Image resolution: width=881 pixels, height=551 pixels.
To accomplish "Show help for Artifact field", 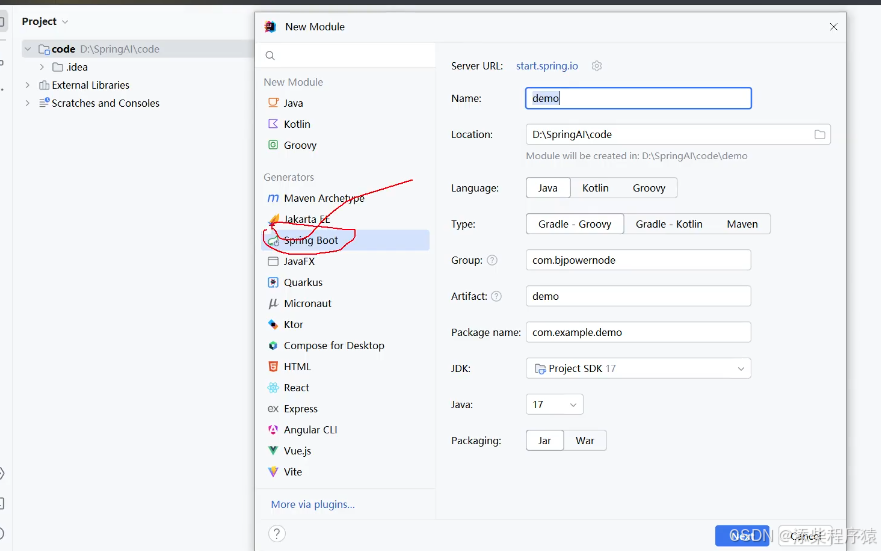I will (x=496, y=296).
